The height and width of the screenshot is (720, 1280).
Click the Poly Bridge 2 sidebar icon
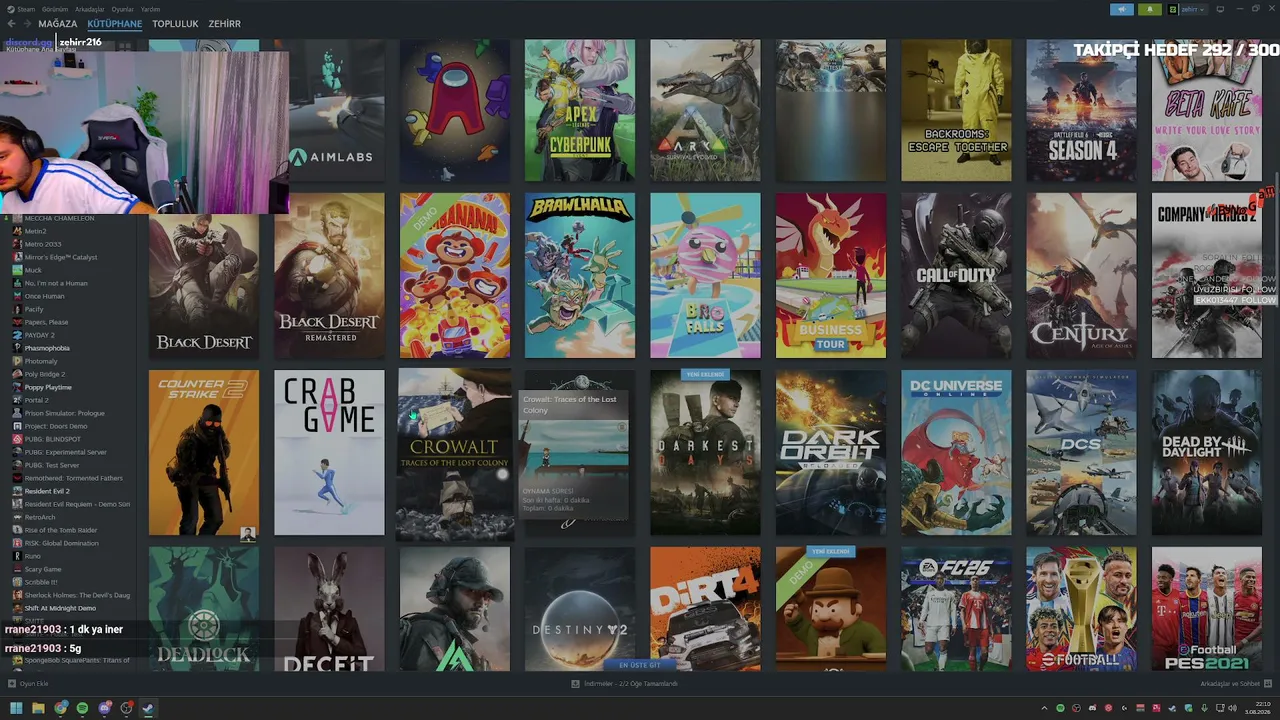coord(17,374)
